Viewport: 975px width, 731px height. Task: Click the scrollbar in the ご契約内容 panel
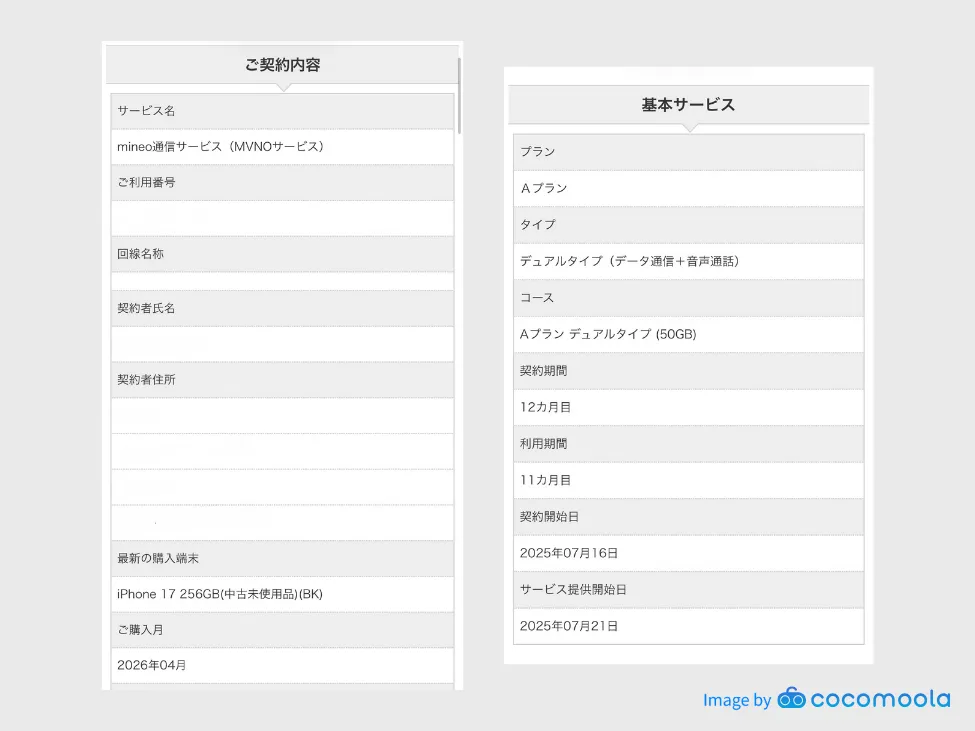point(459,96)
